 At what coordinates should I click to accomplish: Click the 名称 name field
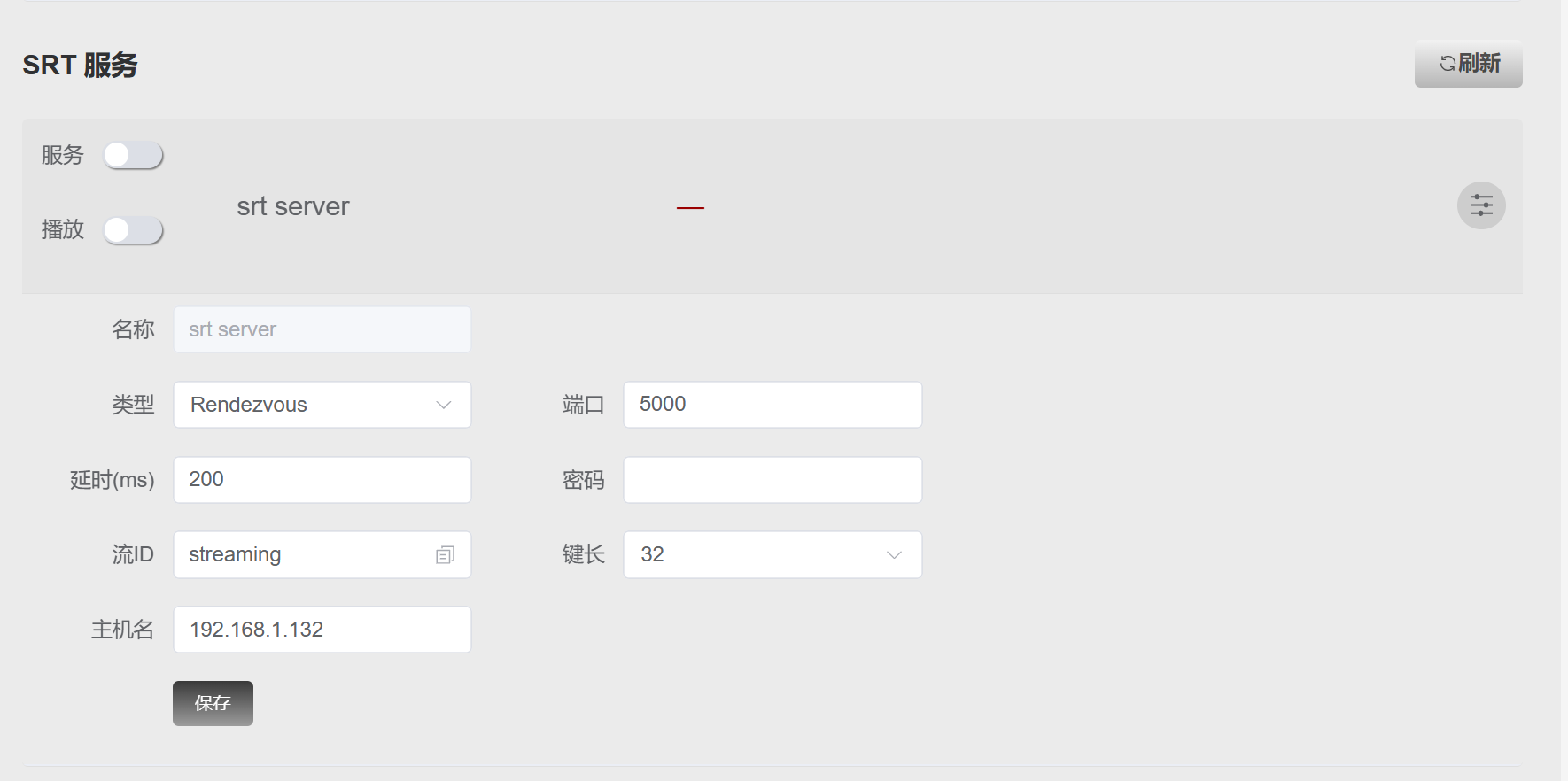(x=322, y=329)
